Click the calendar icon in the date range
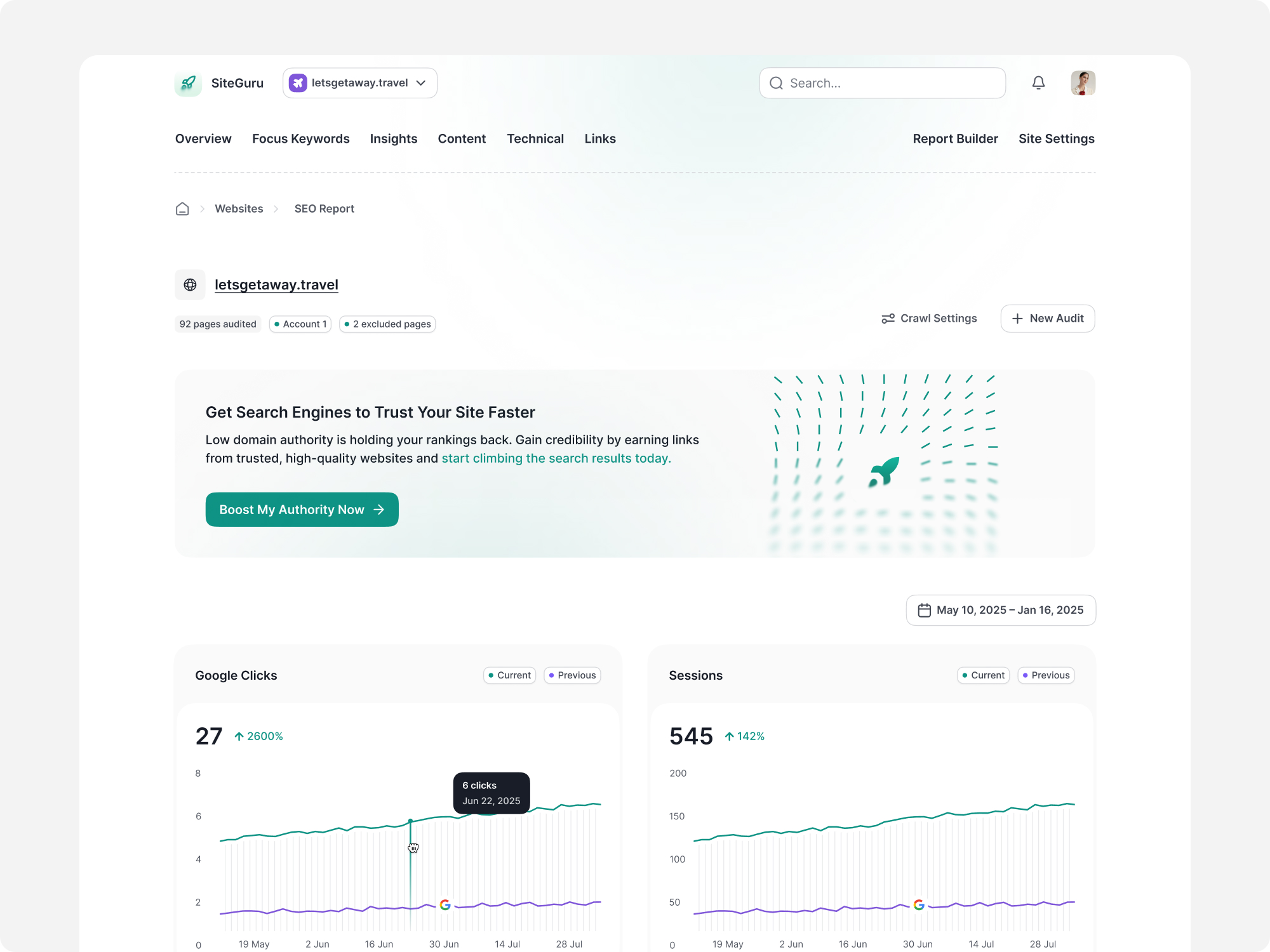1270x952 pixels. click(x=925, y=610)
